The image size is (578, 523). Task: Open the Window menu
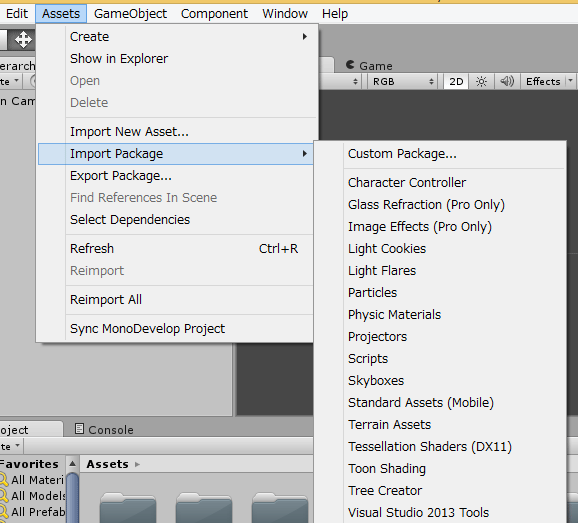pyautogui.click(x=285, y=14)
